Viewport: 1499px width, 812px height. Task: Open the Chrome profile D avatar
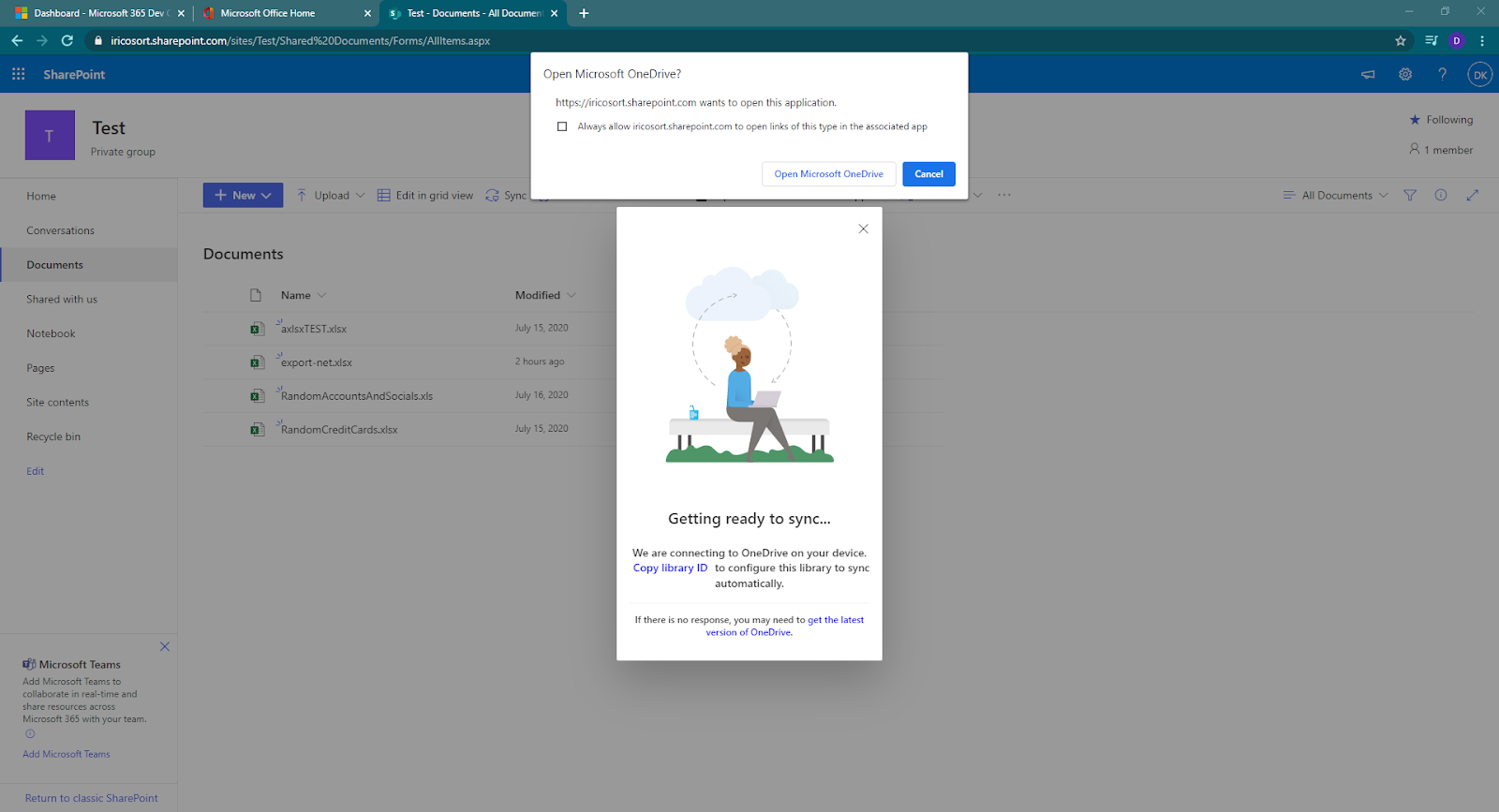pos(1456,40)
